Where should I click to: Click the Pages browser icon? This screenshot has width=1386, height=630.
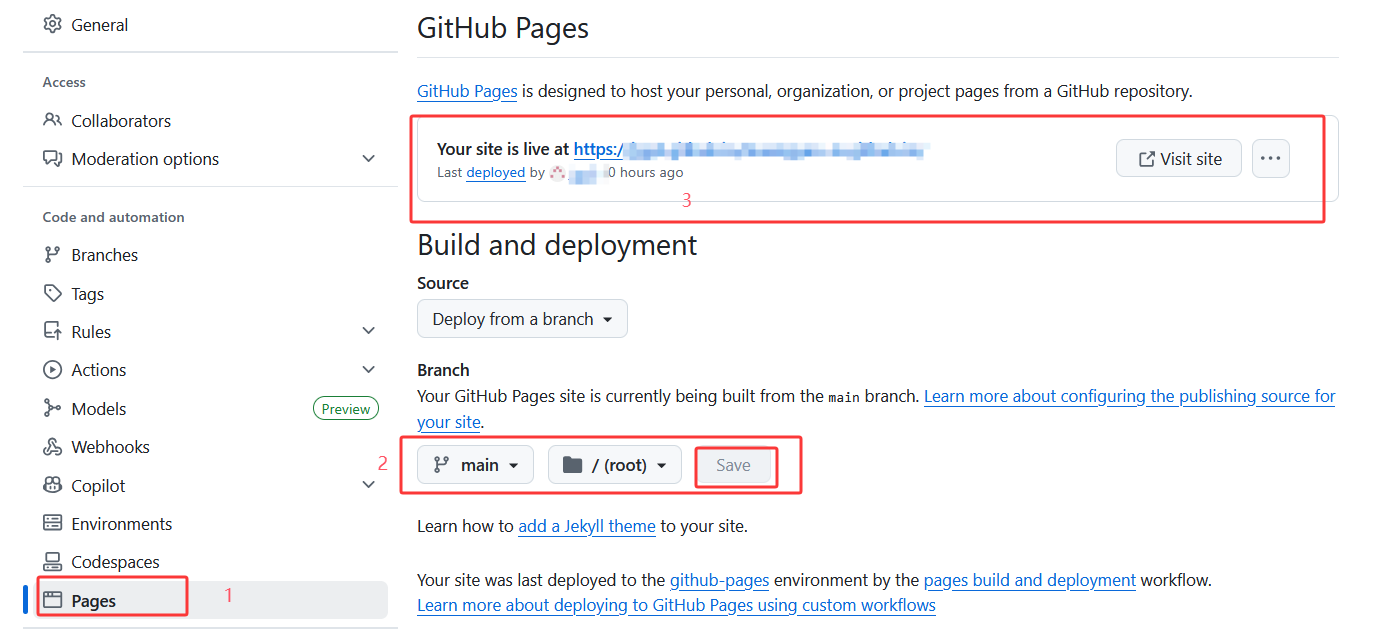[x=53, y=600]
